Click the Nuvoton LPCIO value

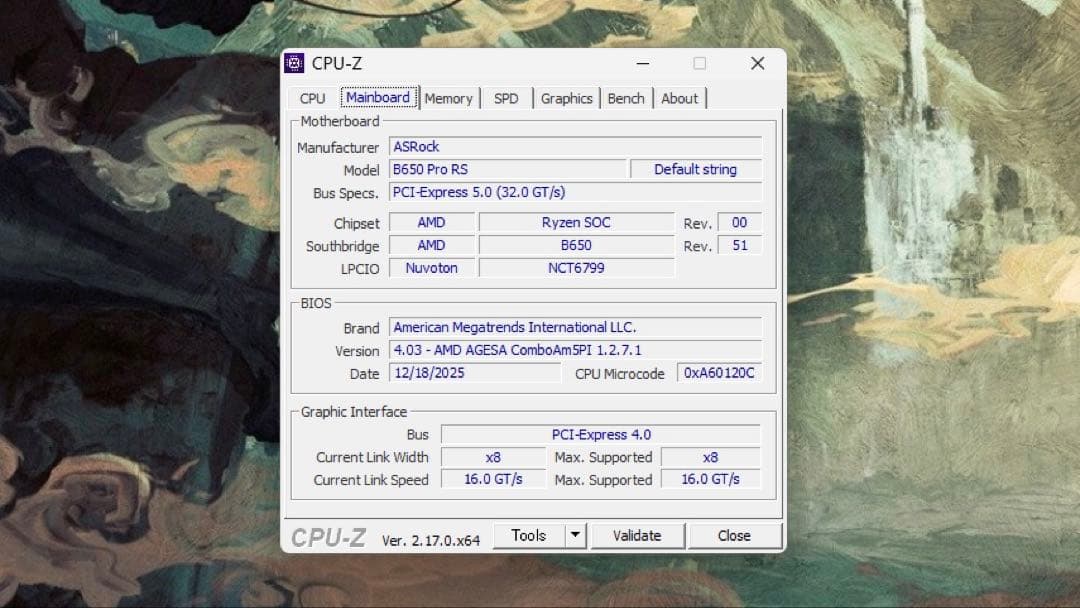tap(432, 268)
